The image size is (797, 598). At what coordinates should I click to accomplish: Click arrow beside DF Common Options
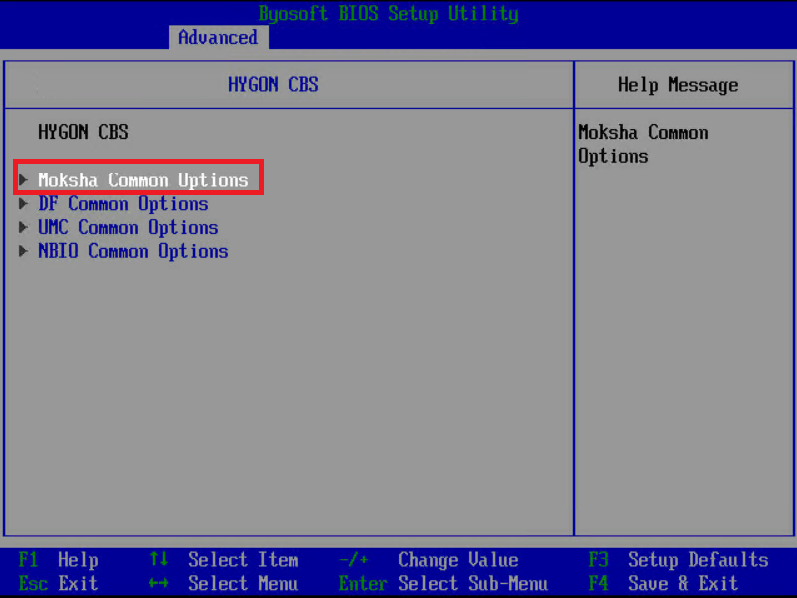pyautogui.click(x=23, y=203)
